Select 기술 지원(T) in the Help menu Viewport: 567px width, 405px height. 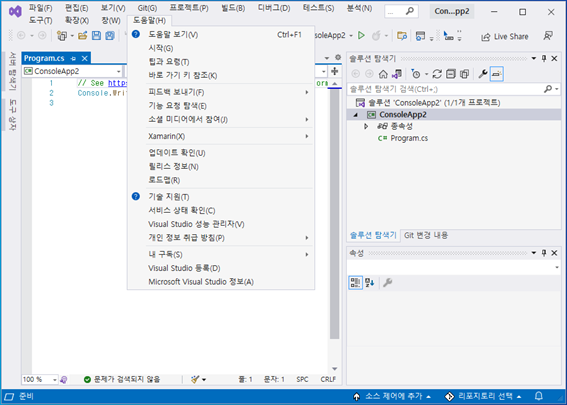[221, 197]
